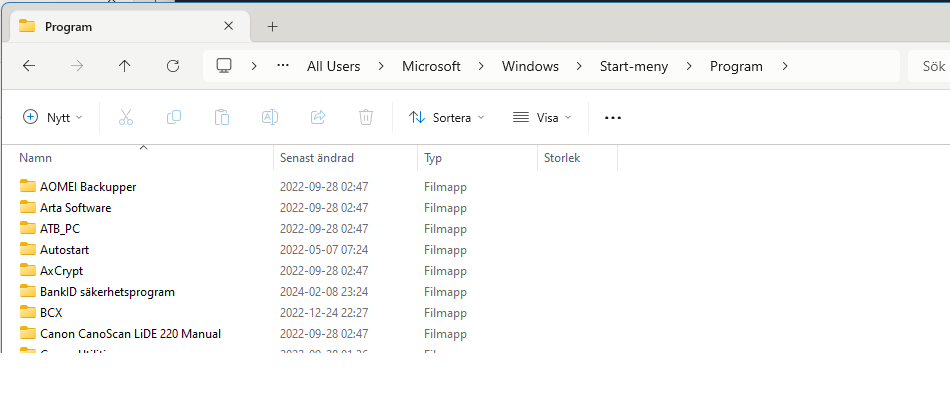Open the Nytt dropdown menu
Viewport: 950px width, 401px height.
(53, 118)
